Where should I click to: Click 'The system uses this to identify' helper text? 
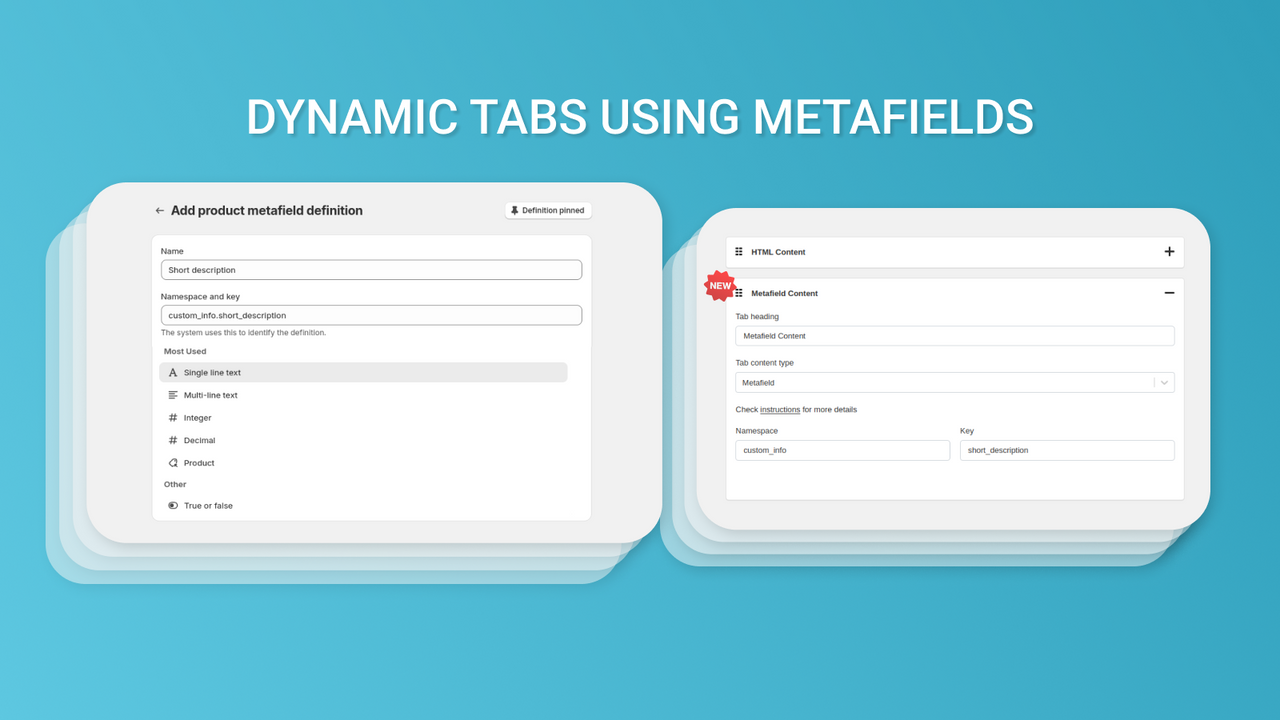pyautogui.click(x=243, y=333)
